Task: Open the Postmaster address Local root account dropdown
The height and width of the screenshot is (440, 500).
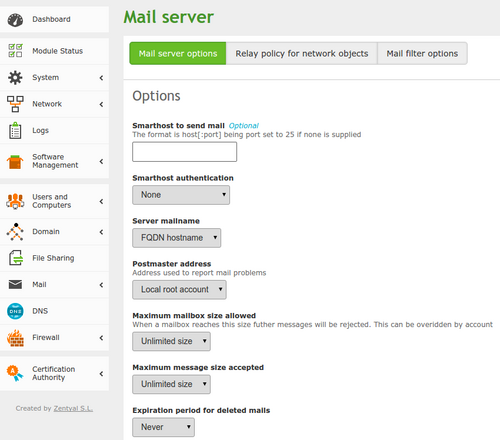Action: pyautogui.click(x=179, y=290)
